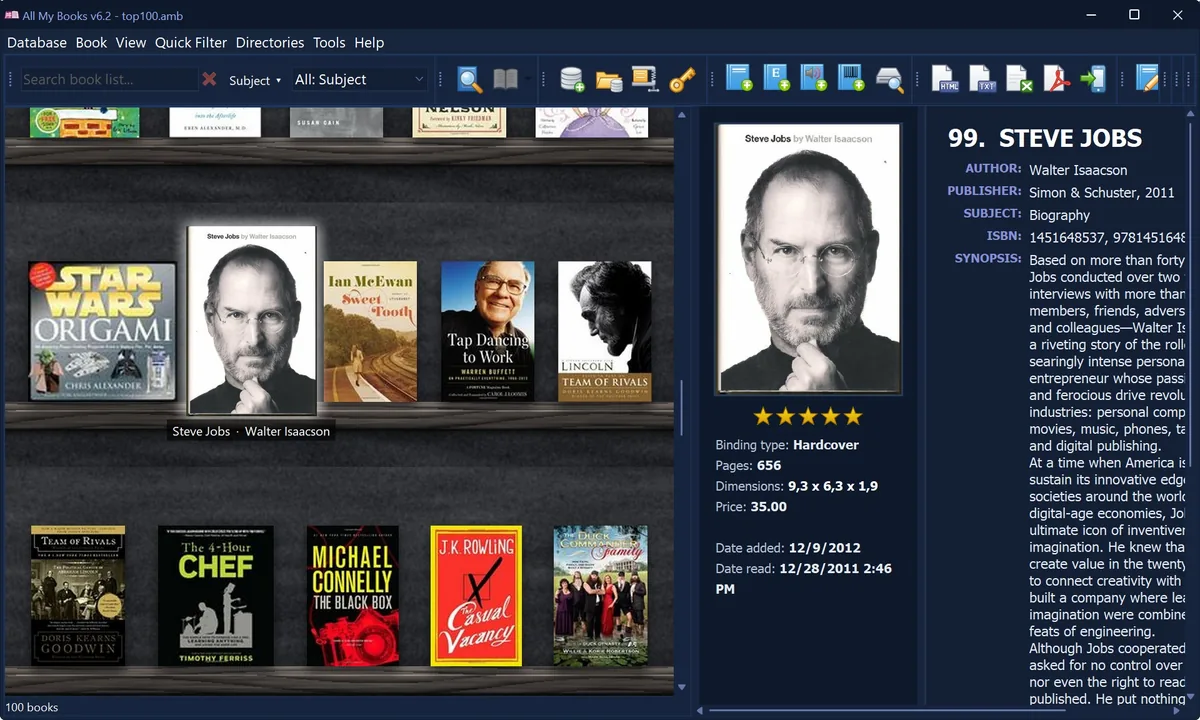This screenshot has width=1200, height=720.
Task: Export to Excel icon
Action: [1019, 79]
